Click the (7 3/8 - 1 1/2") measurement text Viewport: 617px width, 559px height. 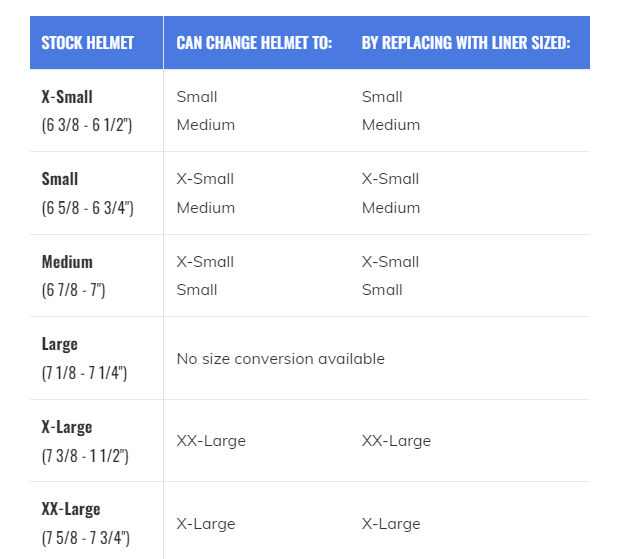(85, 456)
